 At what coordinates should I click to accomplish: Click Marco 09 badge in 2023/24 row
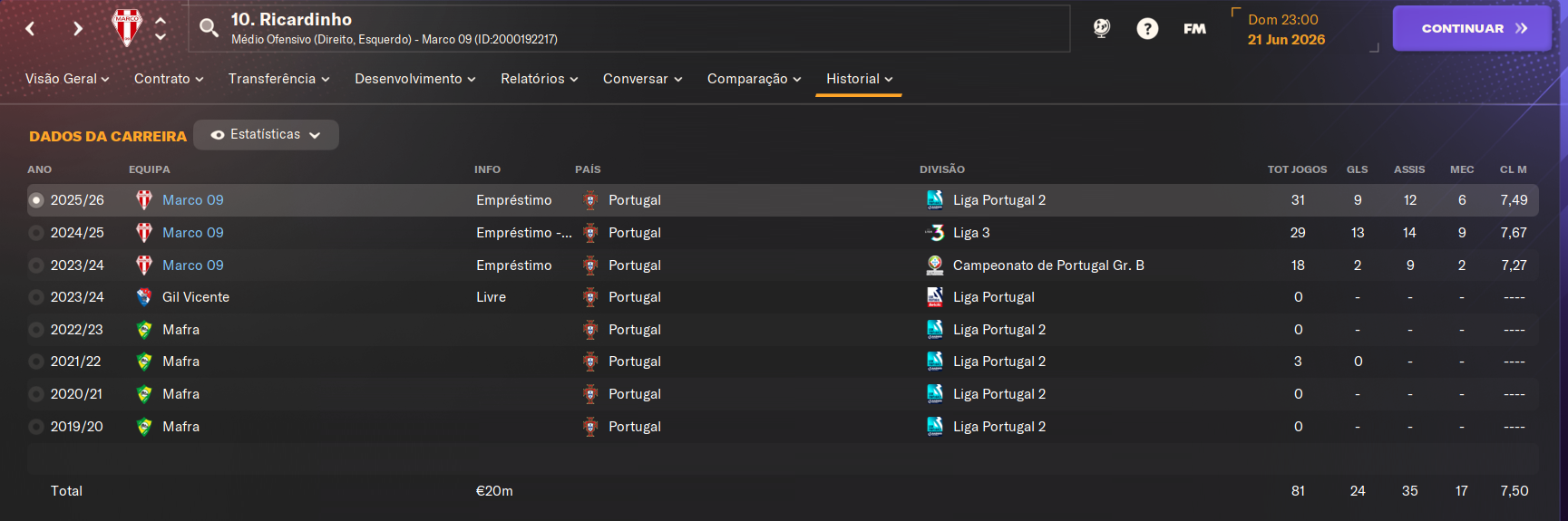click(144, 265)
